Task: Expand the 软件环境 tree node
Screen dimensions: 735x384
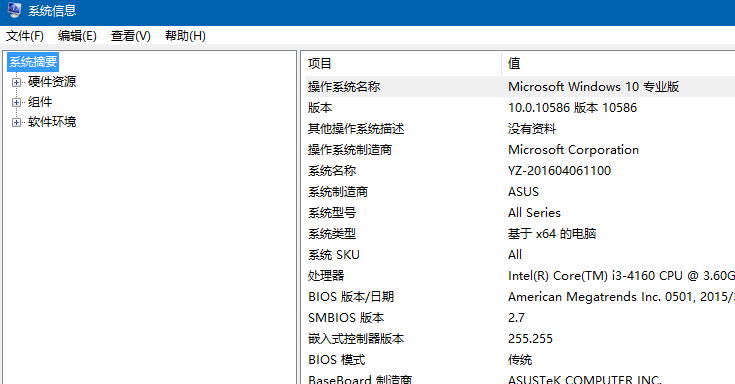Action: tap(16, 122)
